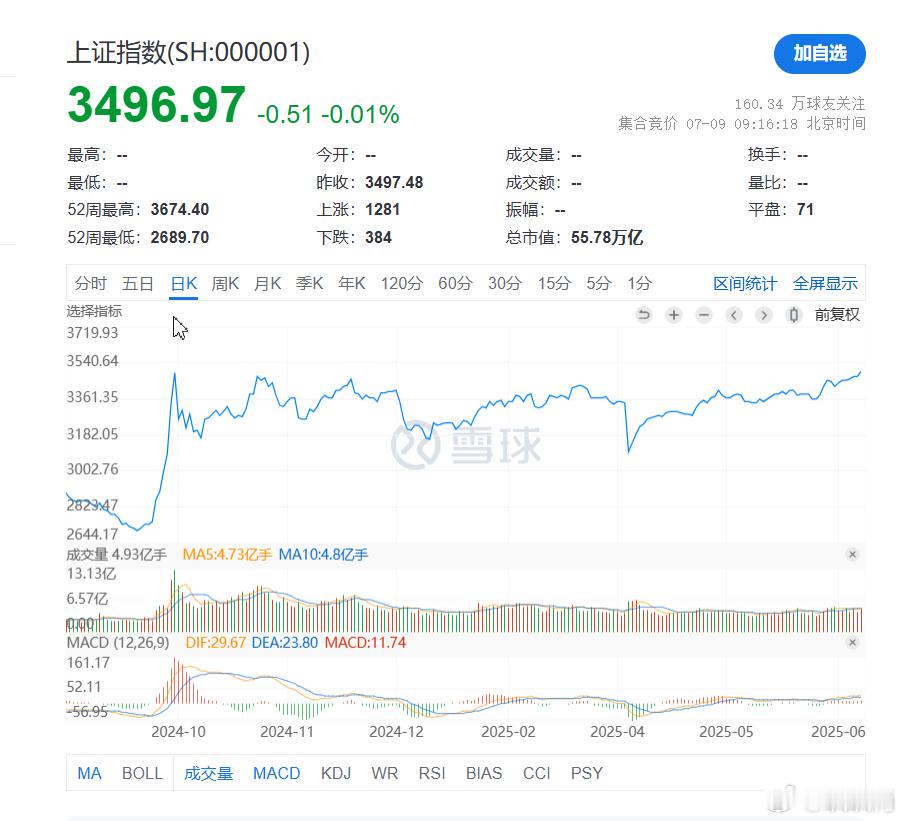
Task: Click the chart reset (undo arrow) icon
Action: tap(644, 315)
